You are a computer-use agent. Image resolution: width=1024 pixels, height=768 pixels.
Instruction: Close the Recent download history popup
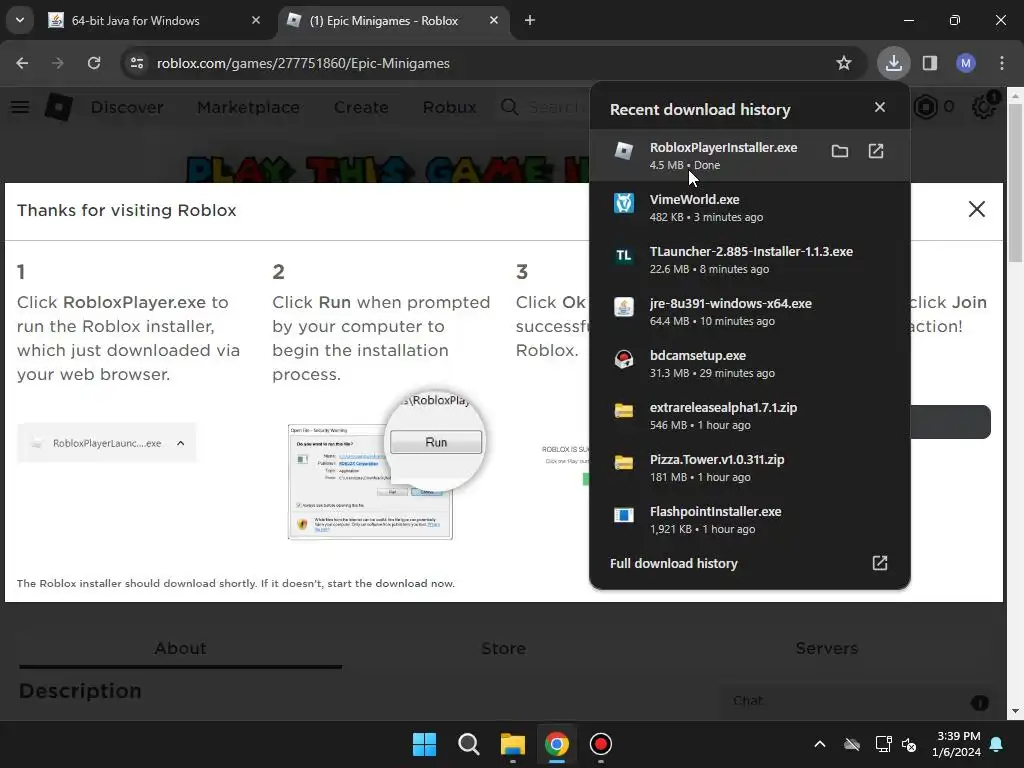[880, 107]
